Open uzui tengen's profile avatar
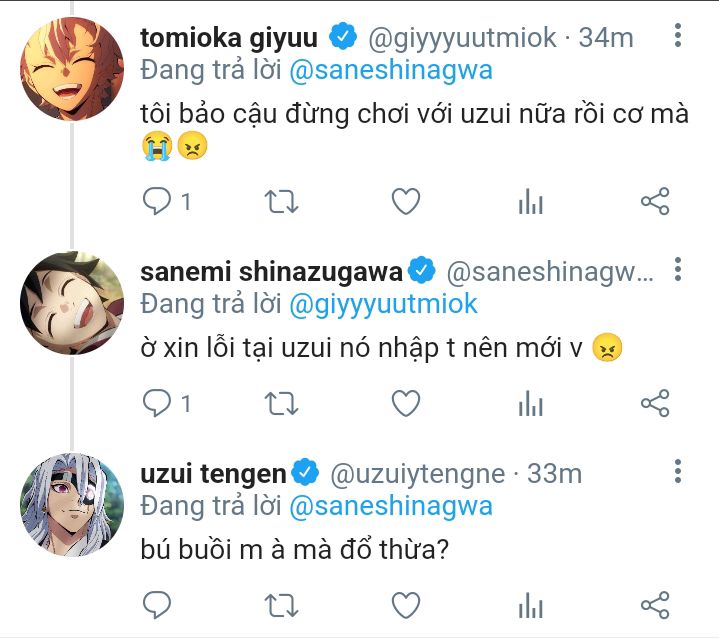The height and width of the screenshot is (638, 719). pyautogui.click(x=70, y=505)
